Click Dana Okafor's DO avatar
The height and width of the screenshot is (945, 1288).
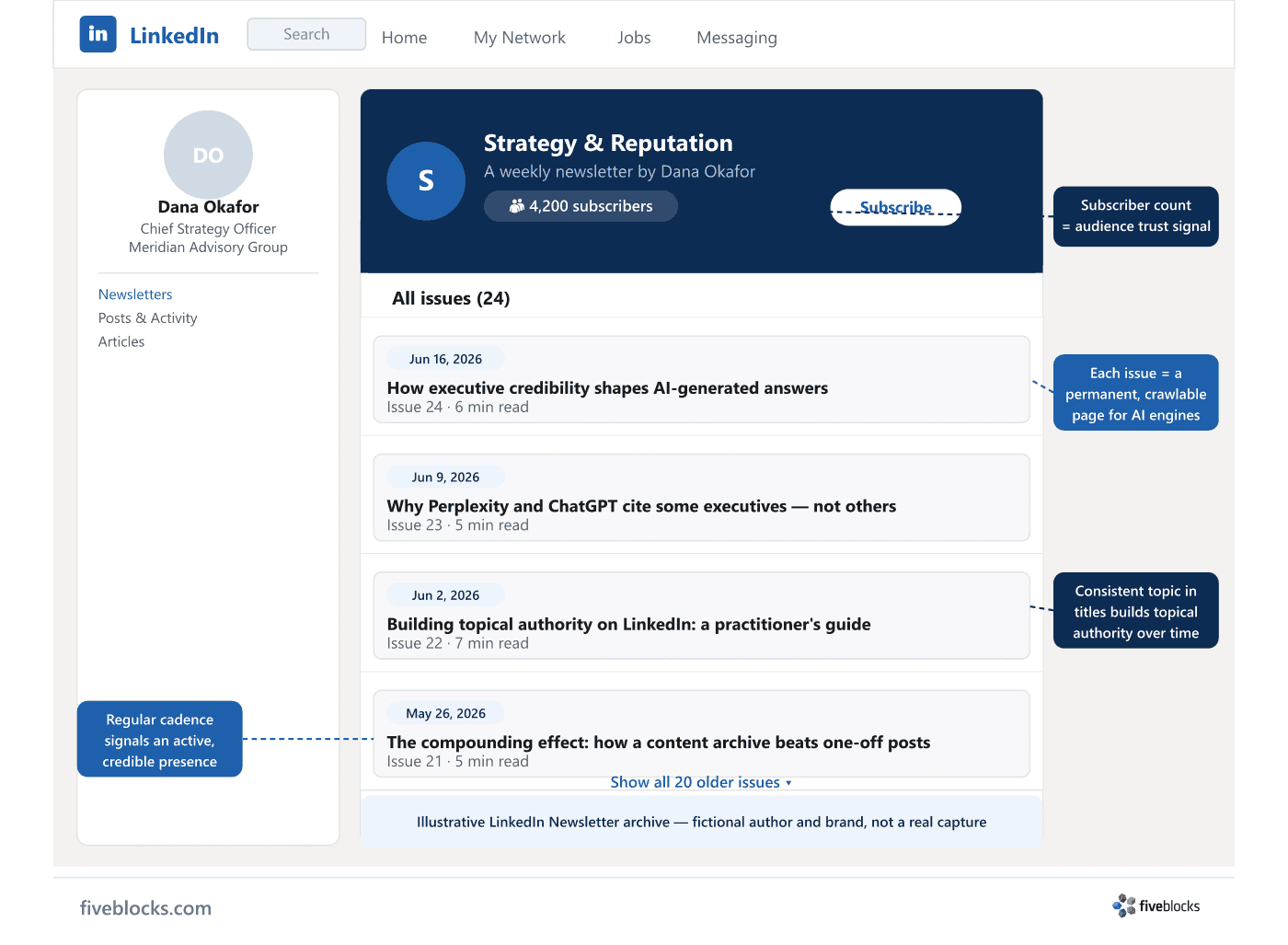(208, 155)
